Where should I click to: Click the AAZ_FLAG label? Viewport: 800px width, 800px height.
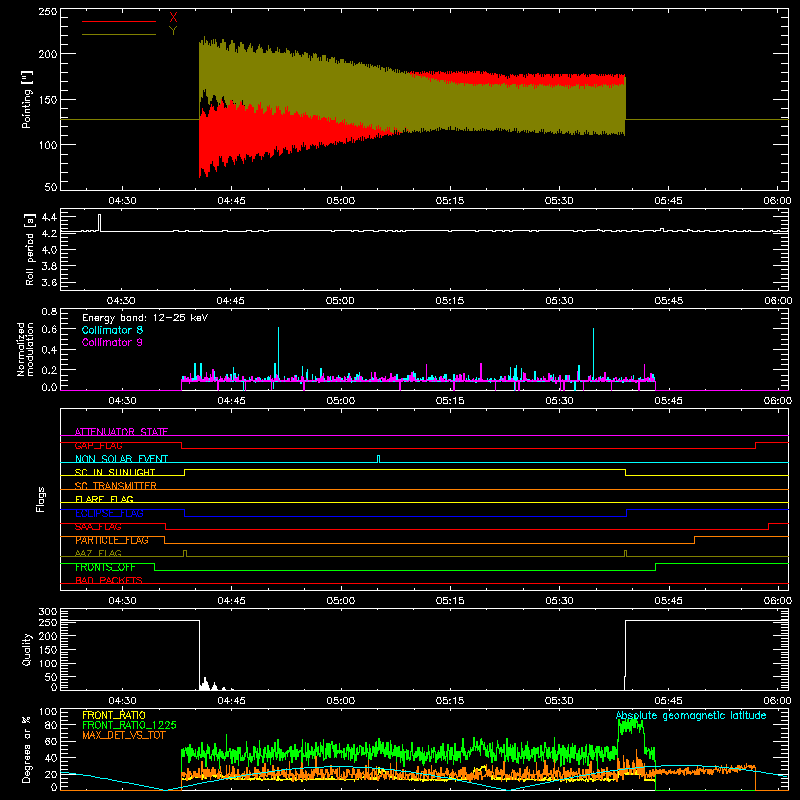coord(98,553)
